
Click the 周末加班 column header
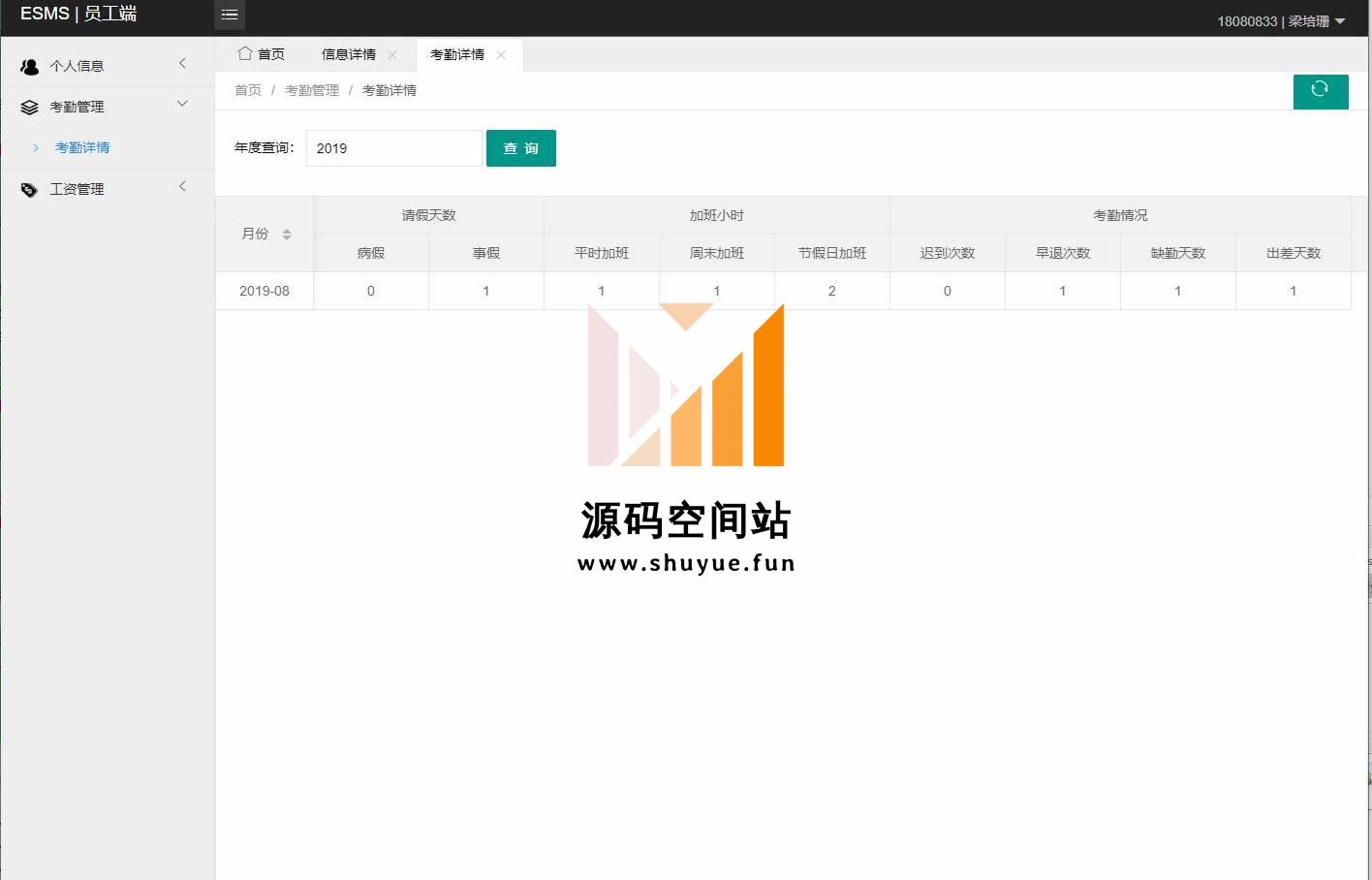717,253
